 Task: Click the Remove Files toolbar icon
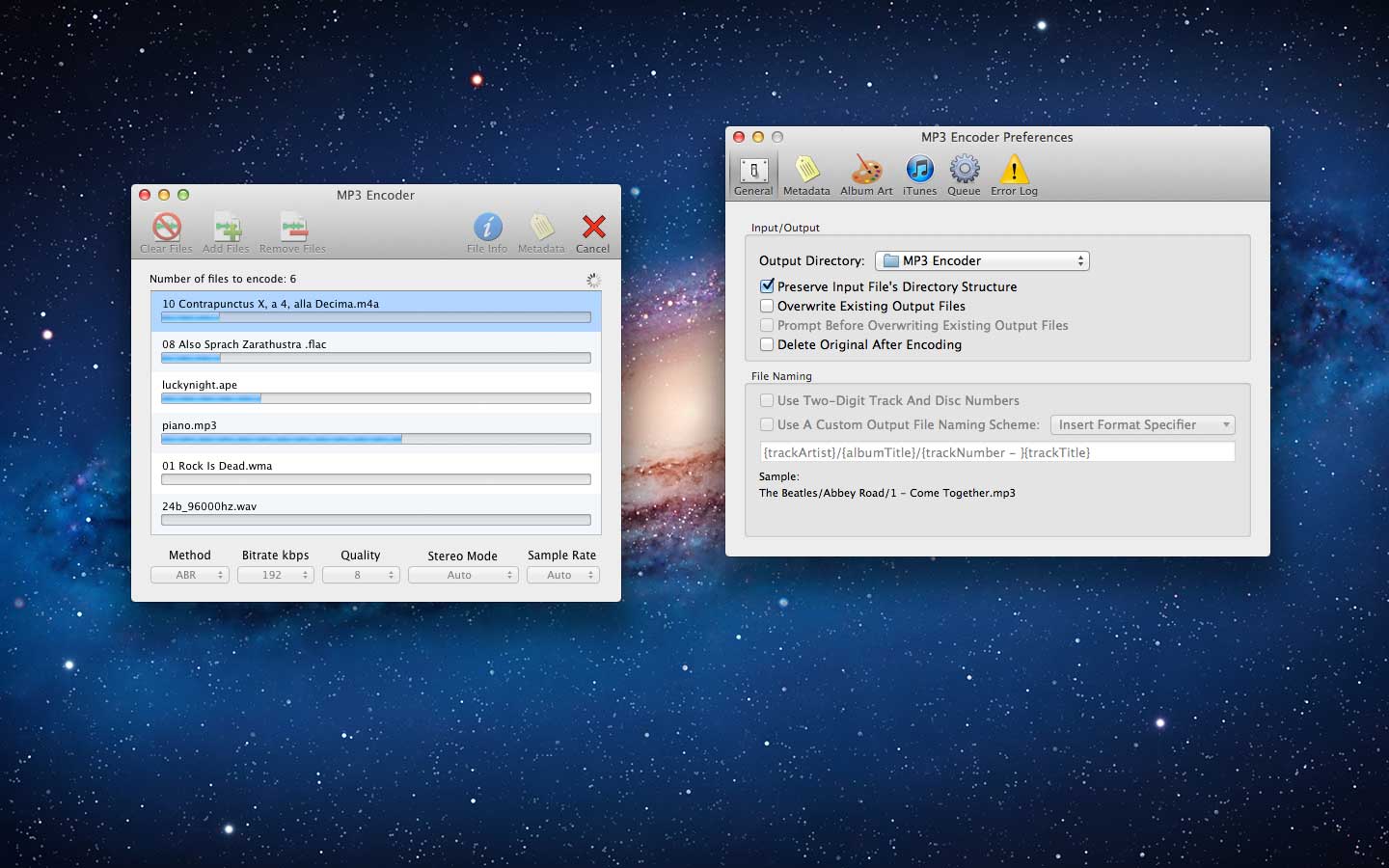pyautogui.click(x=291, y=231)
